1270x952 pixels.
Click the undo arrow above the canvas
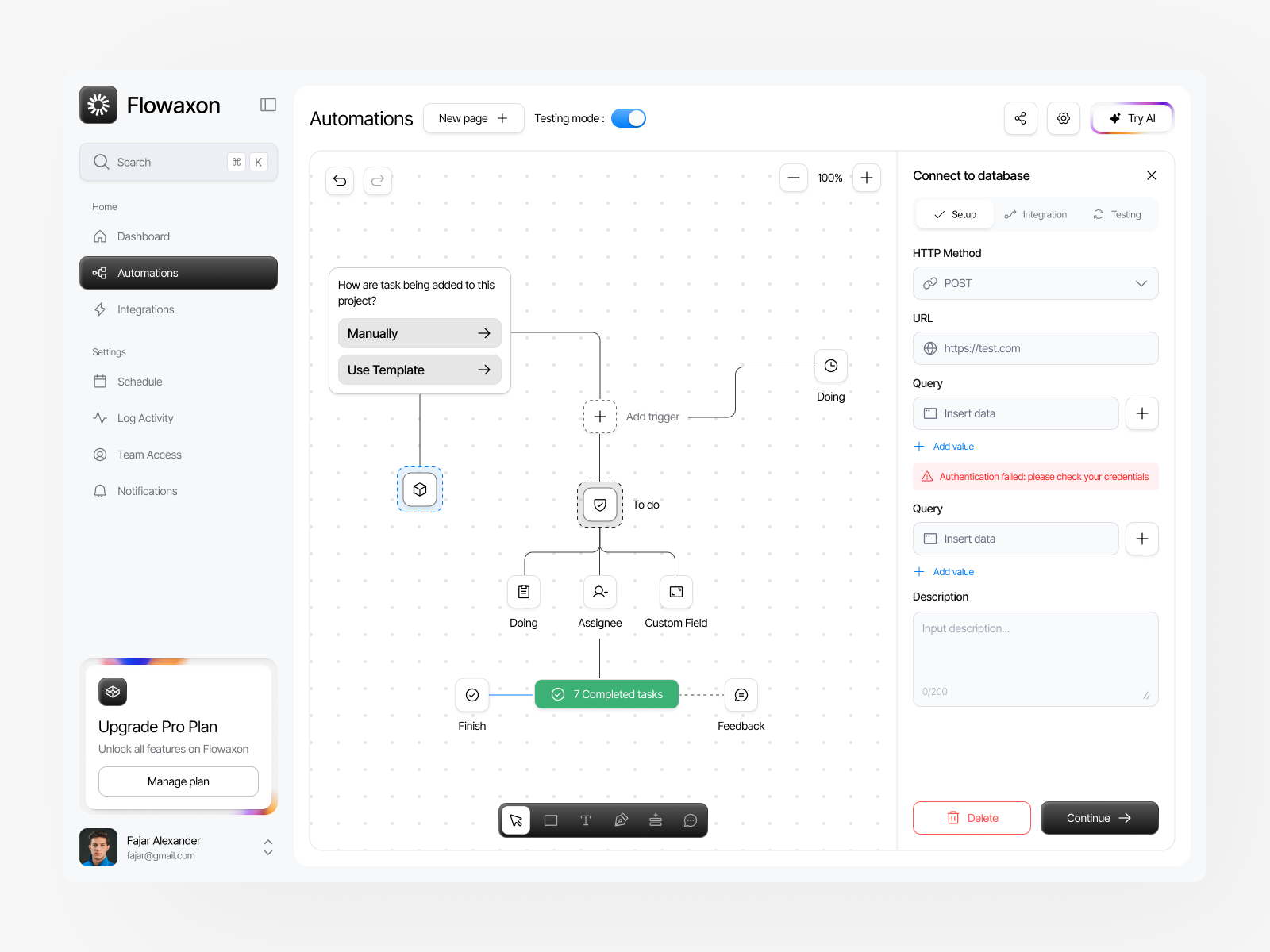tap(340, 180)
